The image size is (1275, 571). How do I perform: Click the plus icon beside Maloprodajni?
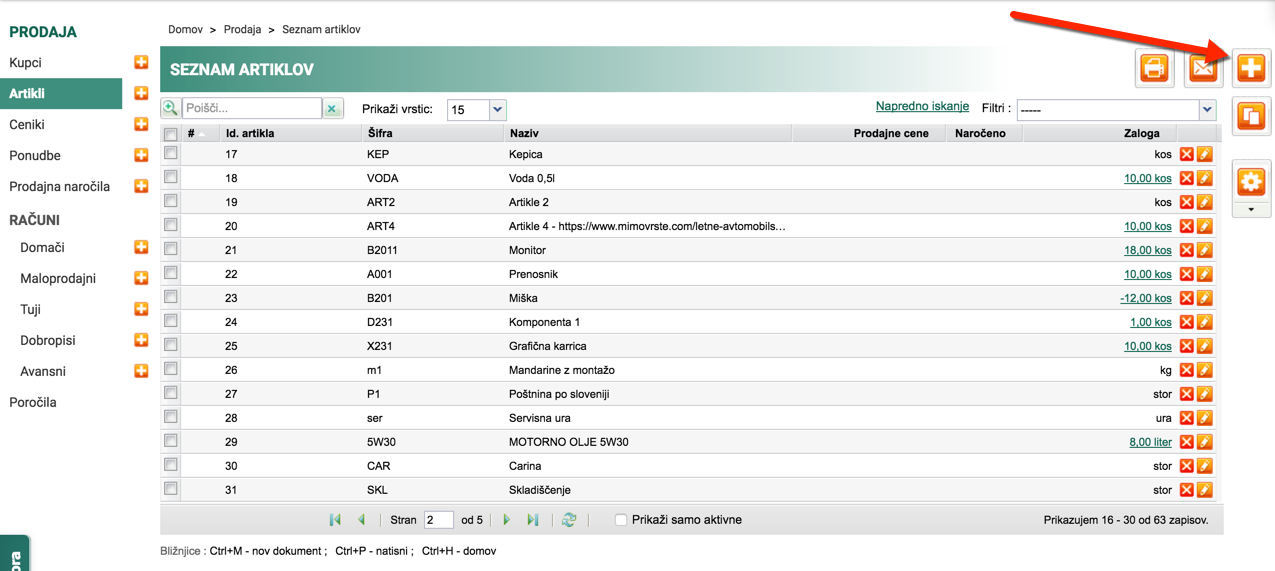141,278
